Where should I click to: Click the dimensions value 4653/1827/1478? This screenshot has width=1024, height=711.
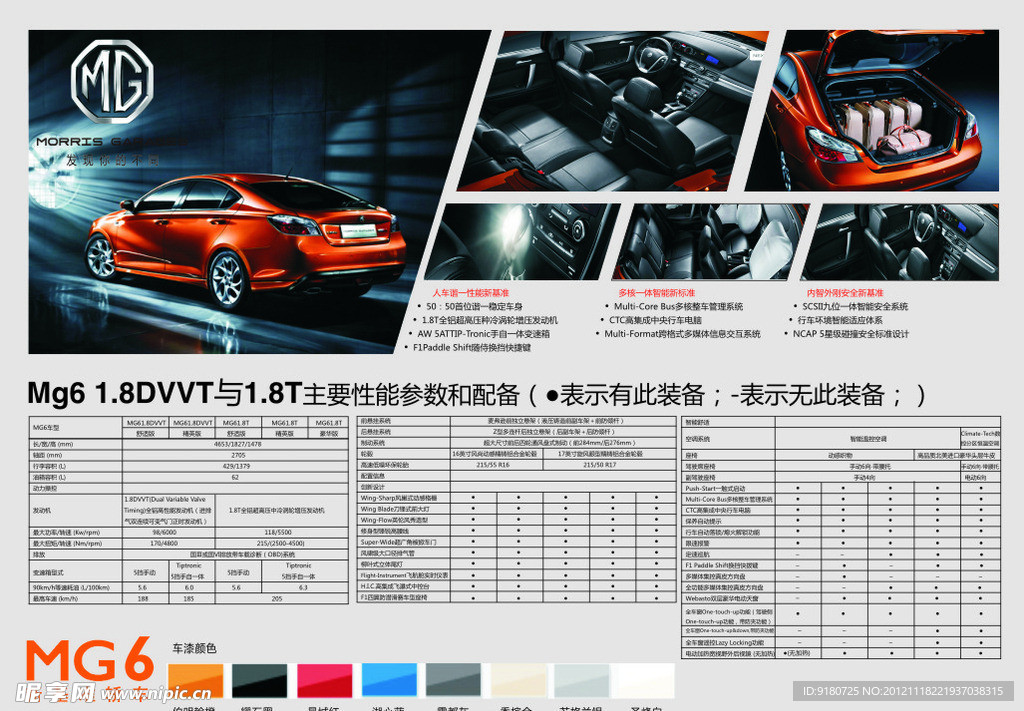(237, 444)
